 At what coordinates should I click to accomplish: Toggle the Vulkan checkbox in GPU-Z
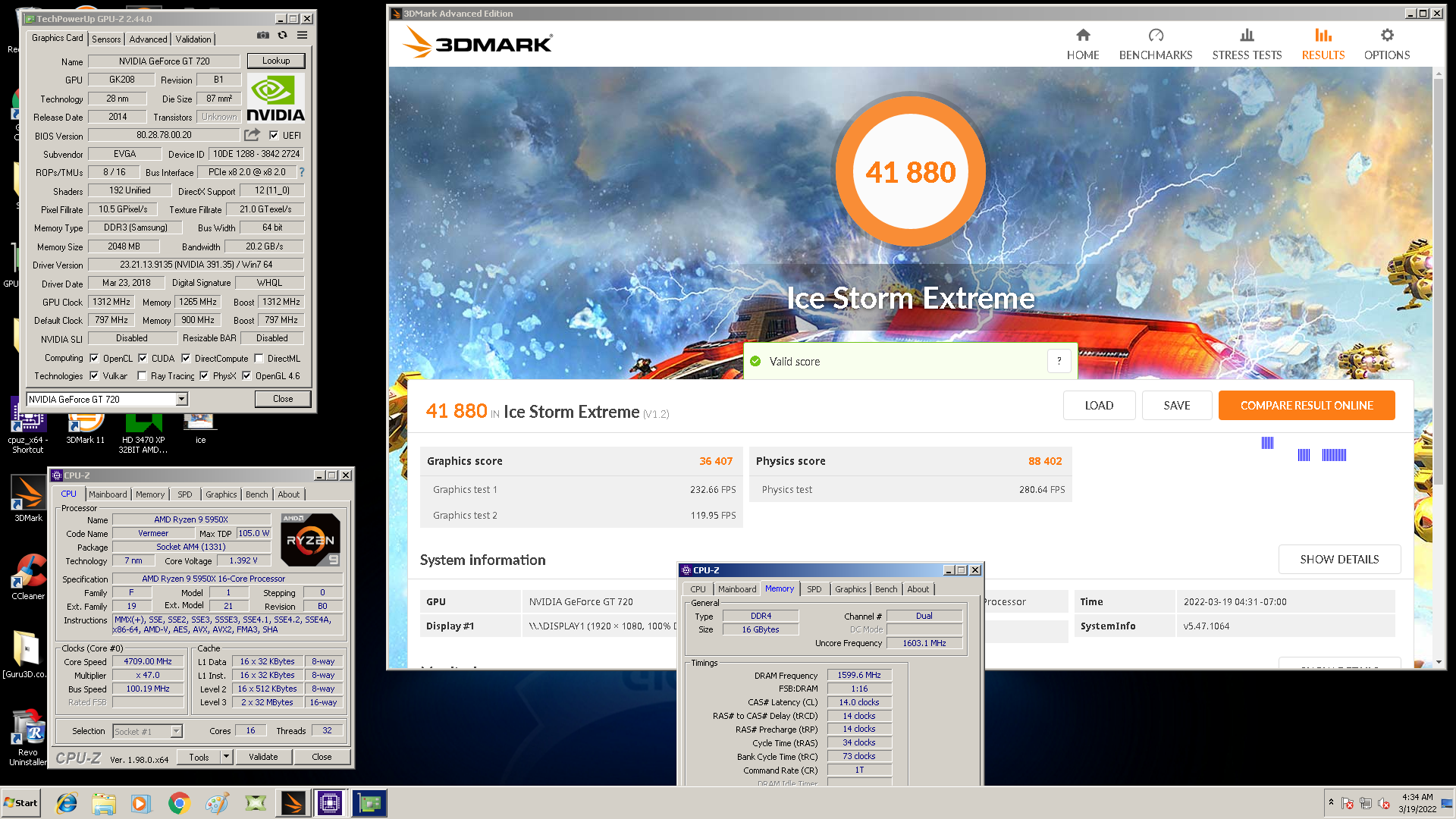[x=94, y=376]
